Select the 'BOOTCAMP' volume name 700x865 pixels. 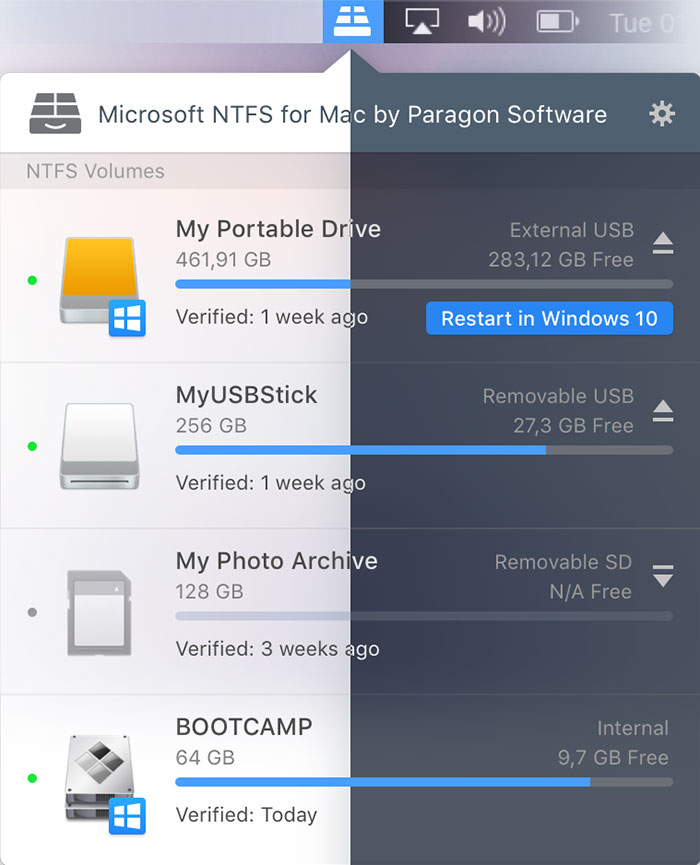point(244,727)
